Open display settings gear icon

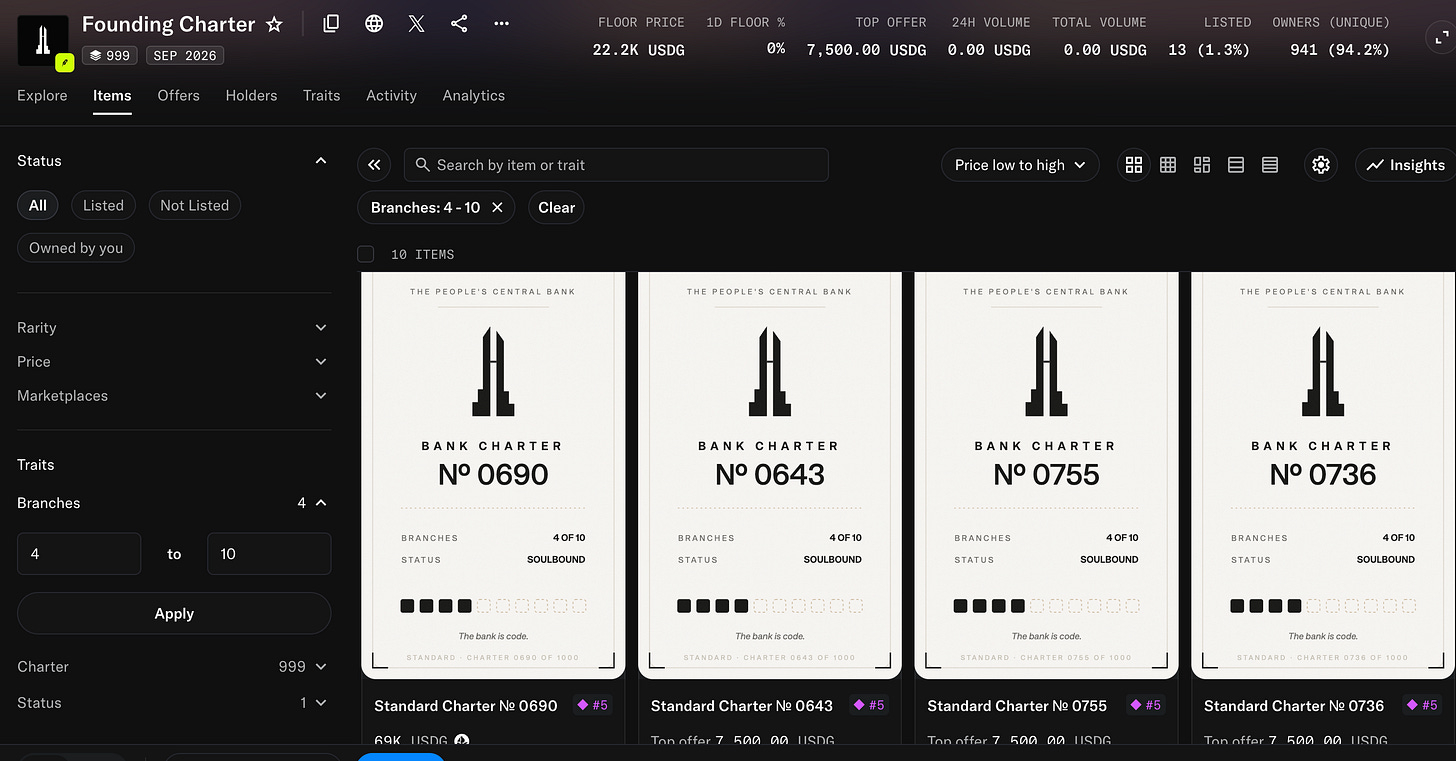coord(1321,165)
